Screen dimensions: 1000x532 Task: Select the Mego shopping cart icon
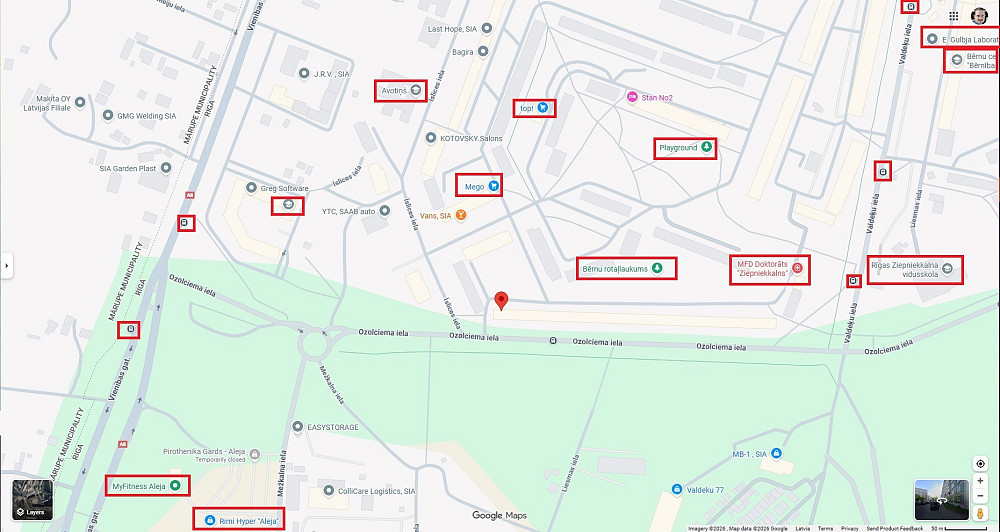pos(493,186)
